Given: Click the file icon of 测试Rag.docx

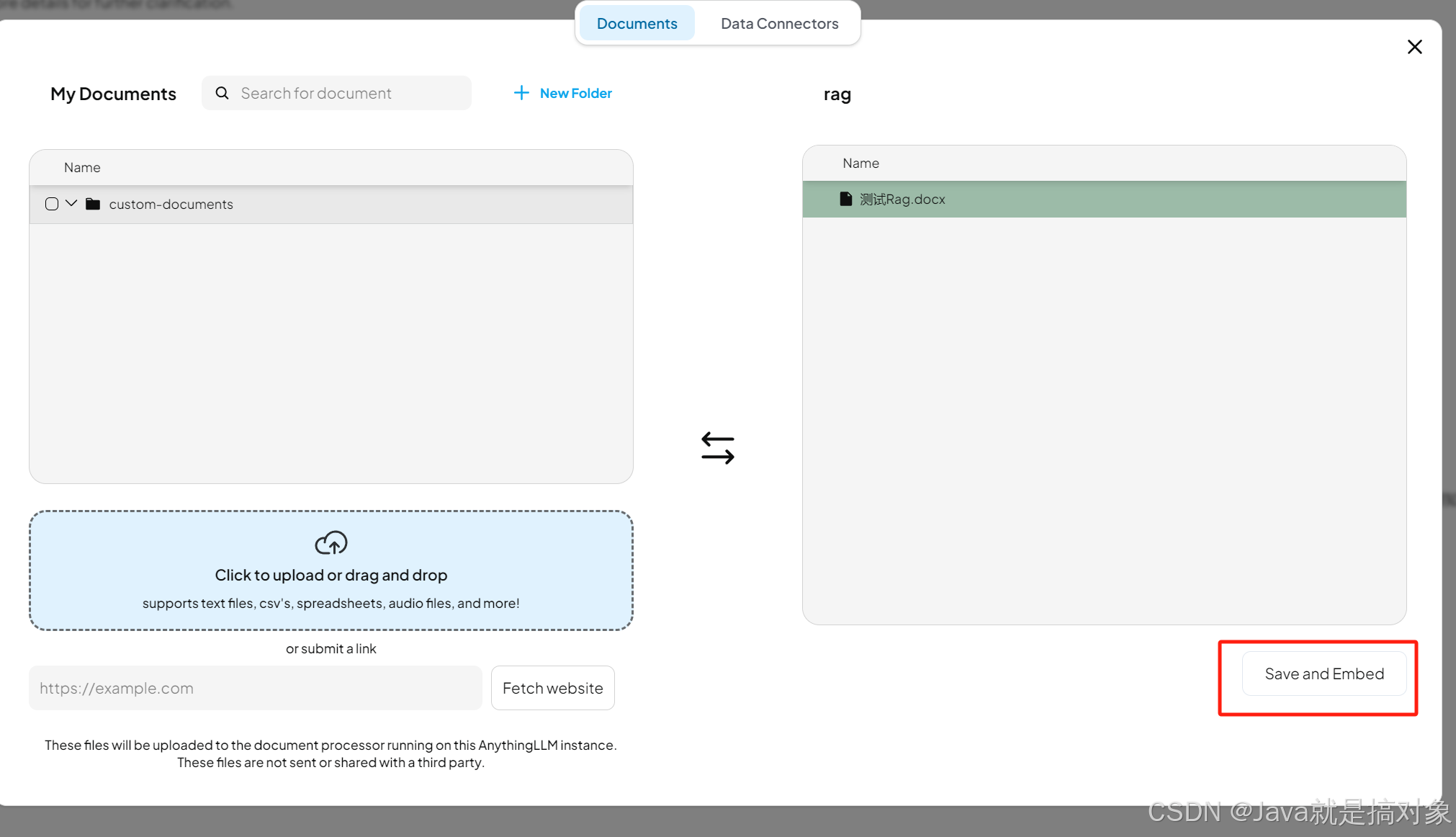Looking at the screenshot, I should pos(846,199).
